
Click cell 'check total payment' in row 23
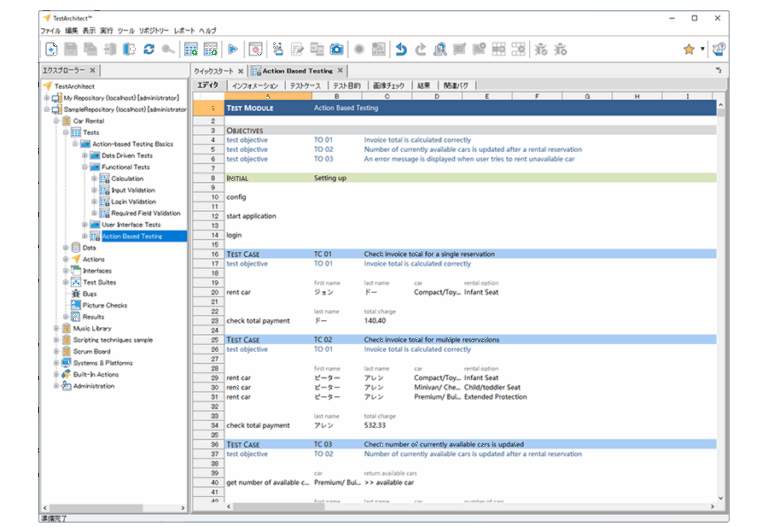point(268,321)
